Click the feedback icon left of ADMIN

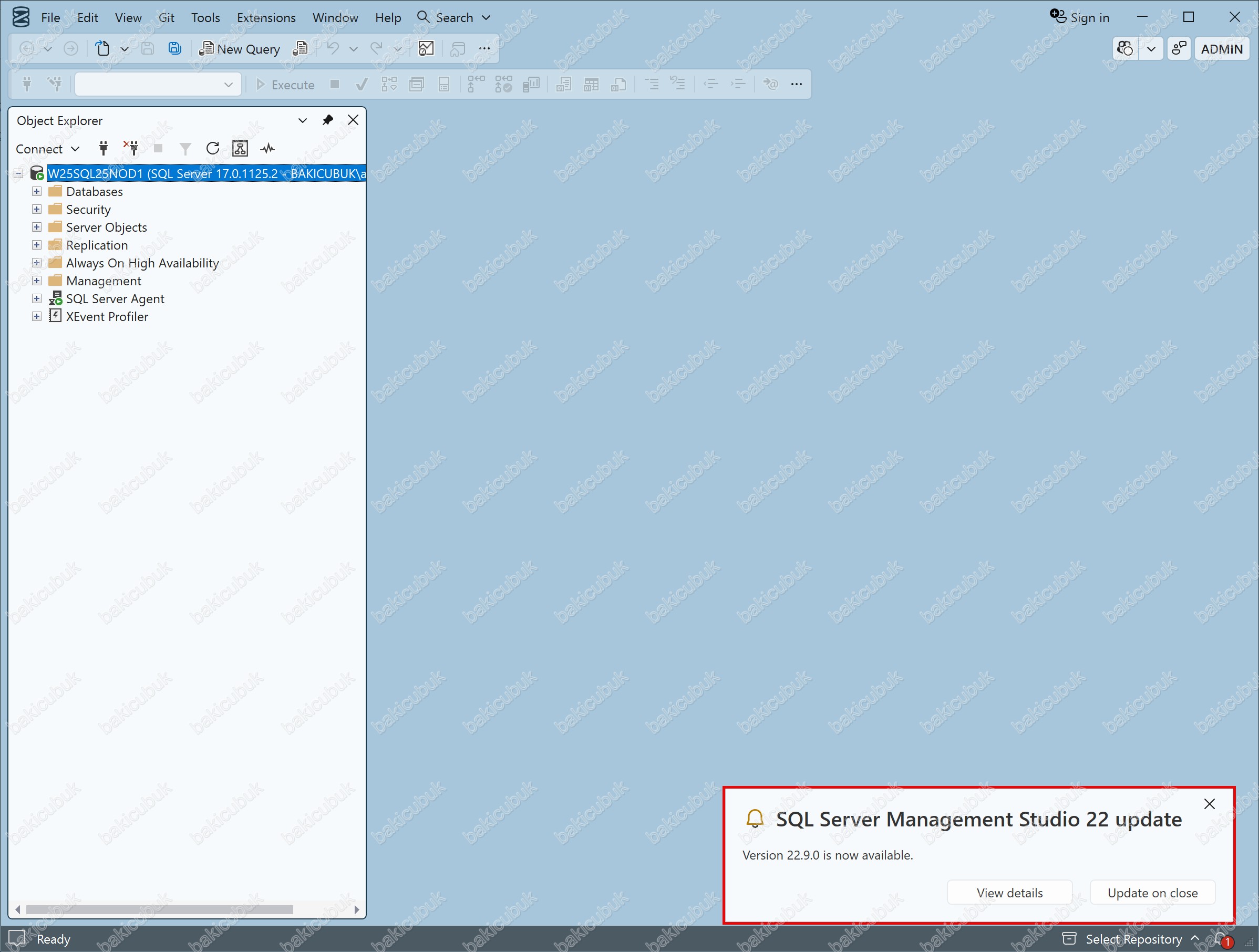(1179, 48)
